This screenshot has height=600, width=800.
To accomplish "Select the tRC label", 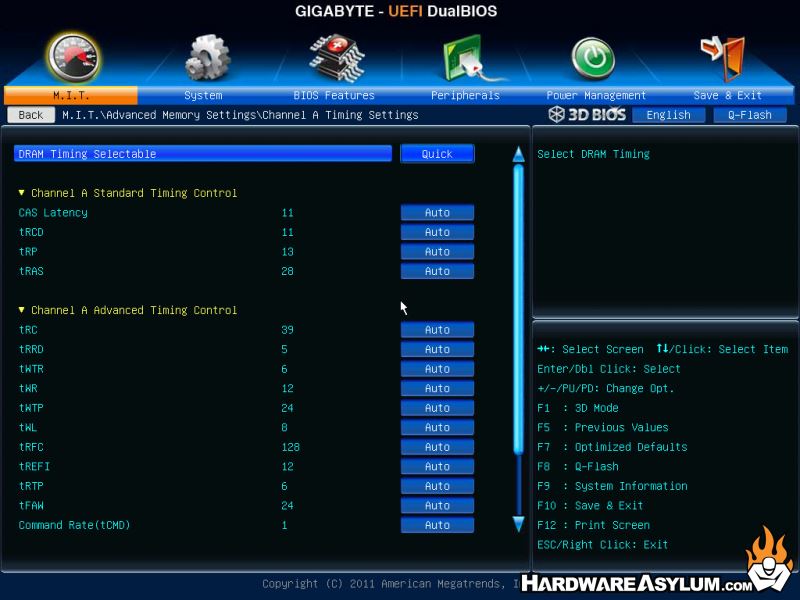I will click(28, 330).
